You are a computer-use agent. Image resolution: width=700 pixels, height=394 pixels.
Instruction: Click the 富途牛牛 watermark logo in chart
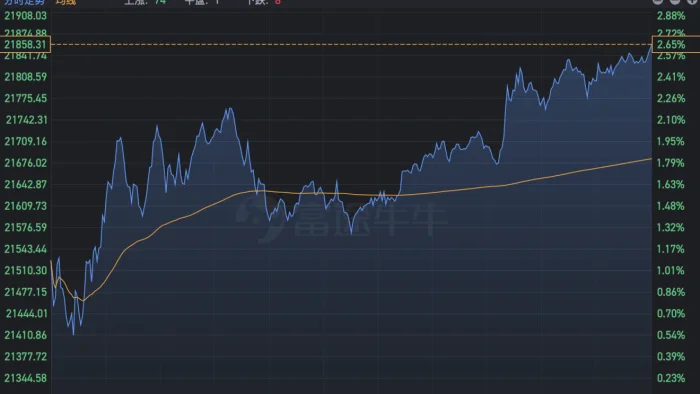pyautogui.click(x=342, y=219)
